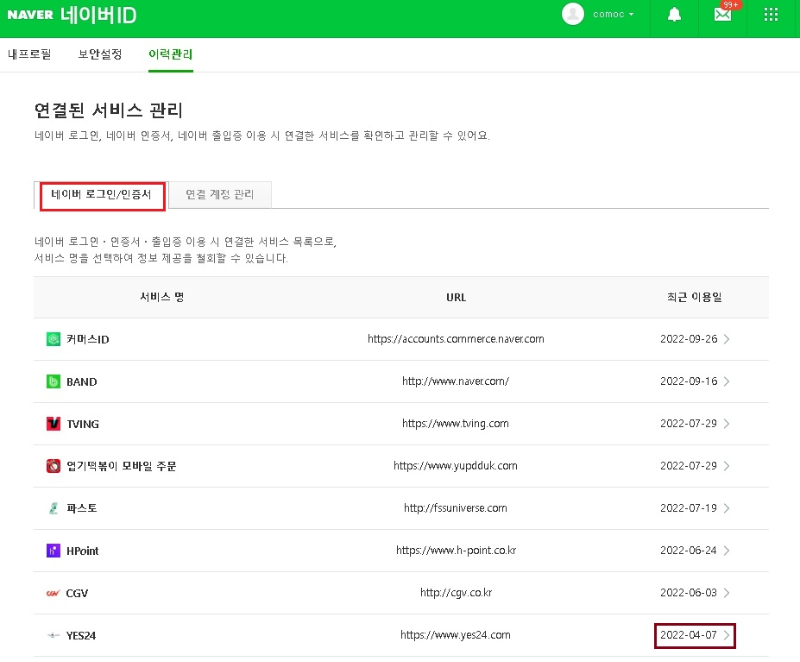Switch to 연결 계정 관리 tab

coord(219,195)
